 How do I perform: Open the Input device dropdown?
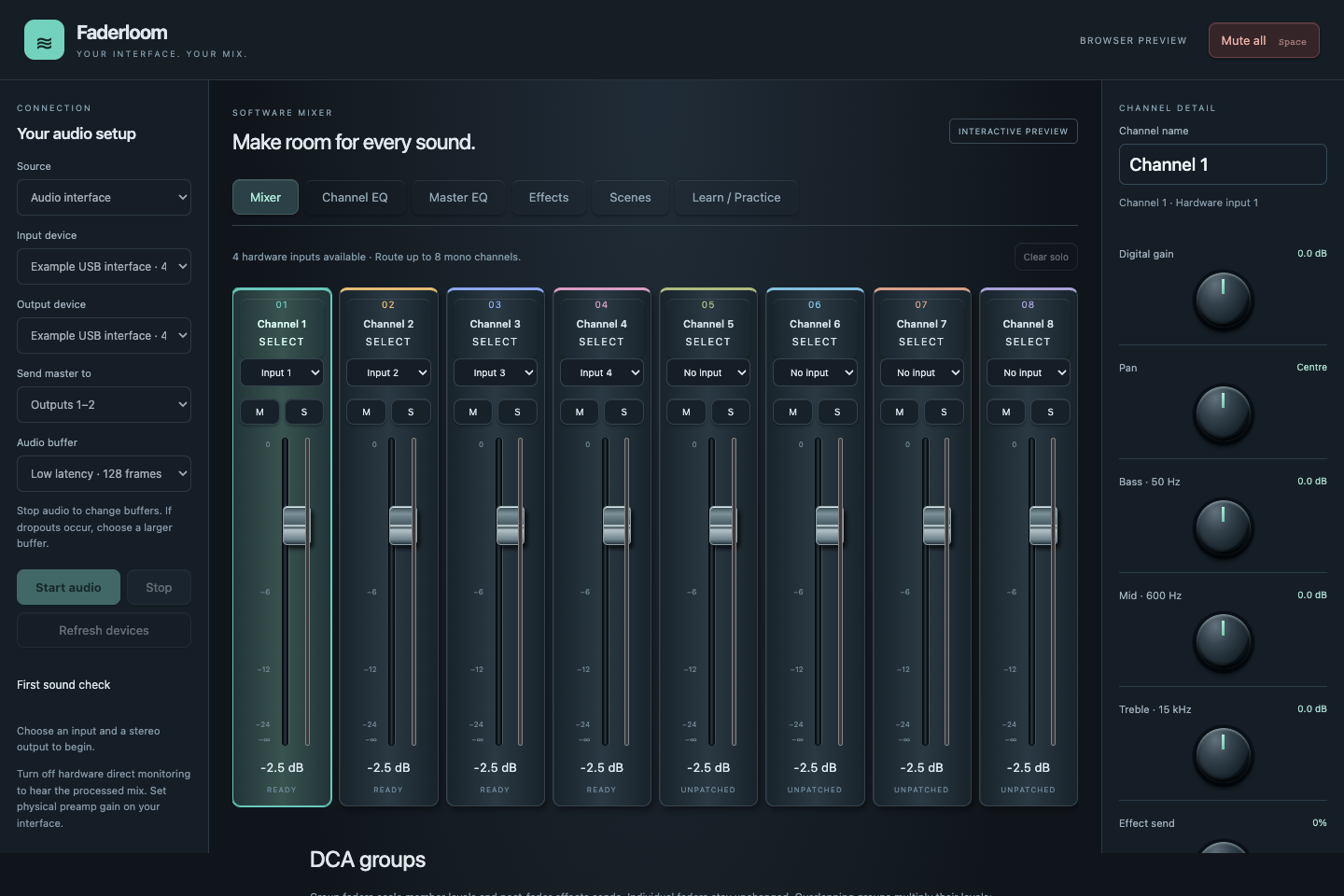coord(104,266)
